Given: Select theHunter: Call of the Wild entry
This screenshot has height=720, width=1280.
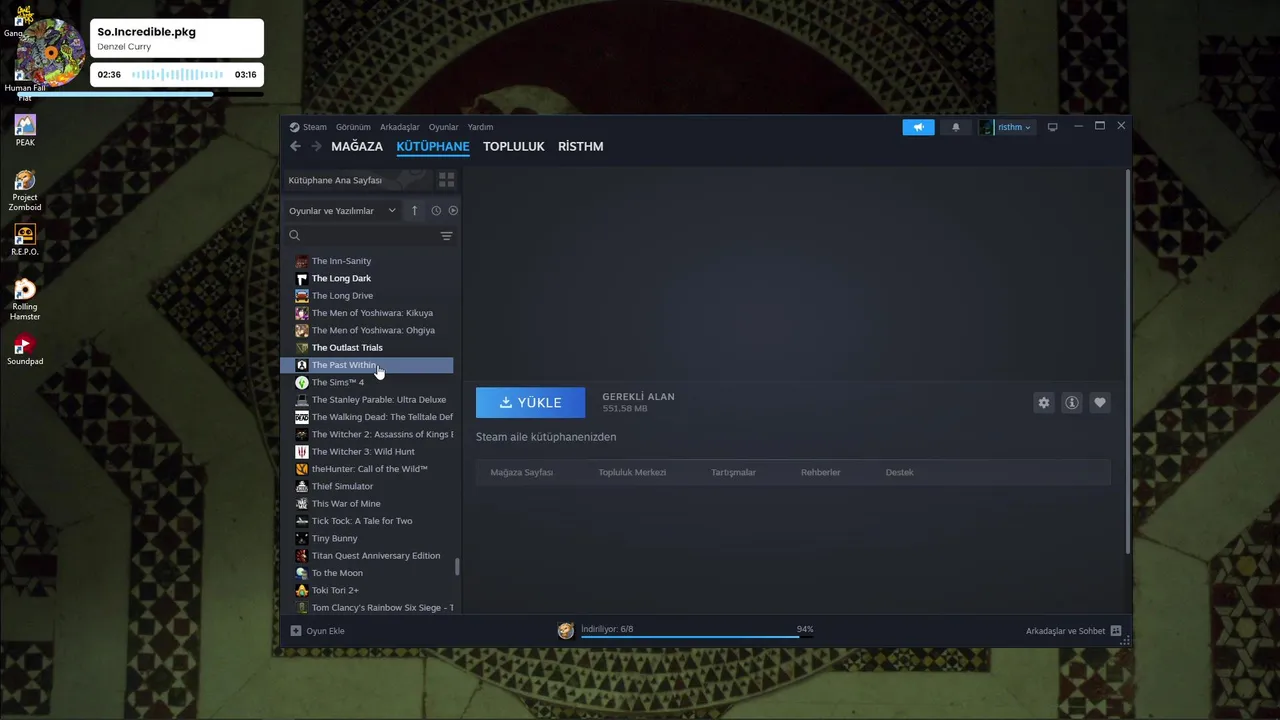Looking at the screenshot, I should click(x=367, y=469).
